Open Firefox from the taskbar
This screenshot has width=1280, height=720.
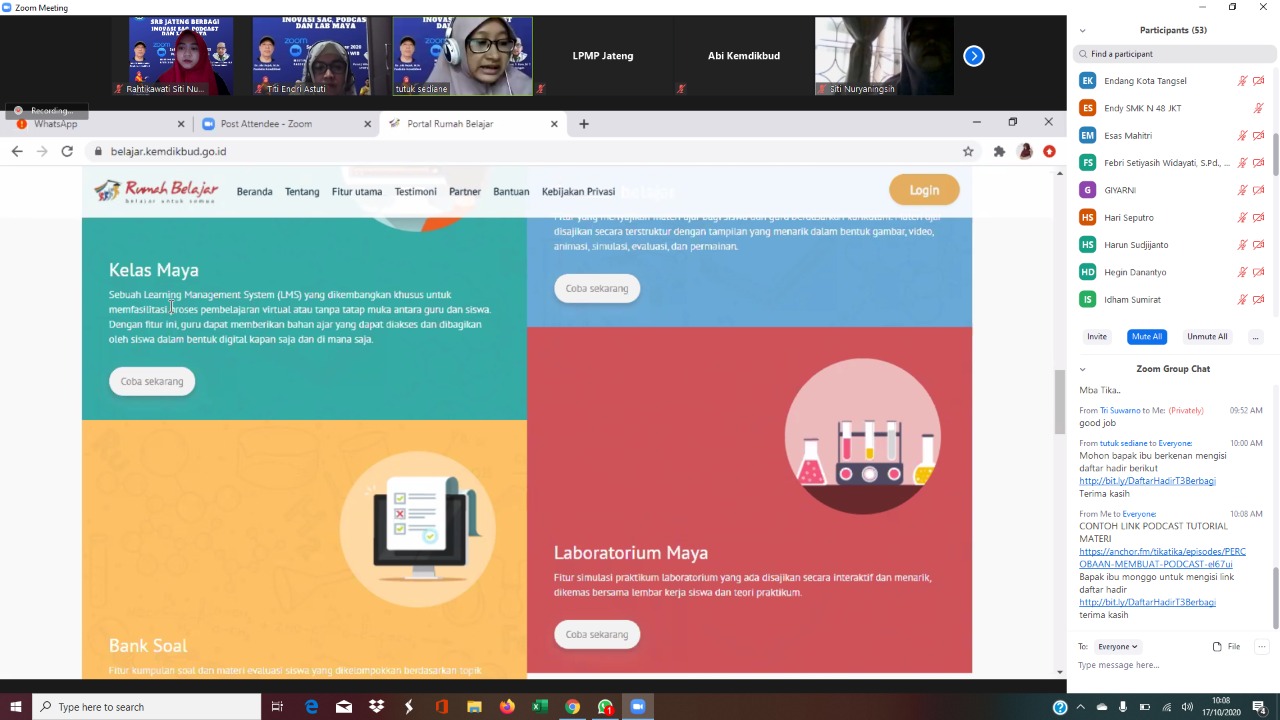pyautogui.click(x=507, y=707)
